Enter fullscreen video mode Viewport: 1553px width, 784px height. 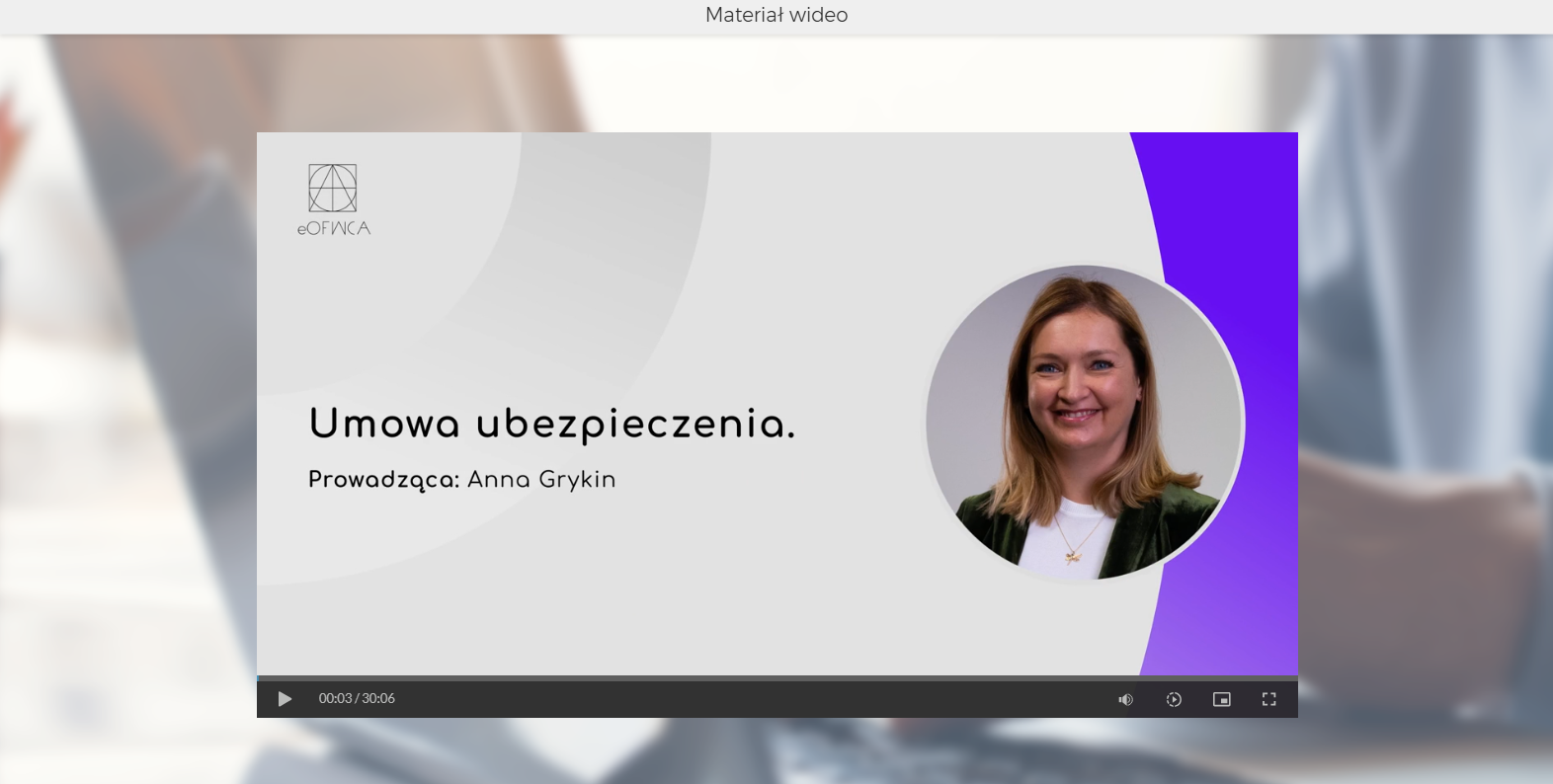pyautogui.click(x=1269, y=699)
